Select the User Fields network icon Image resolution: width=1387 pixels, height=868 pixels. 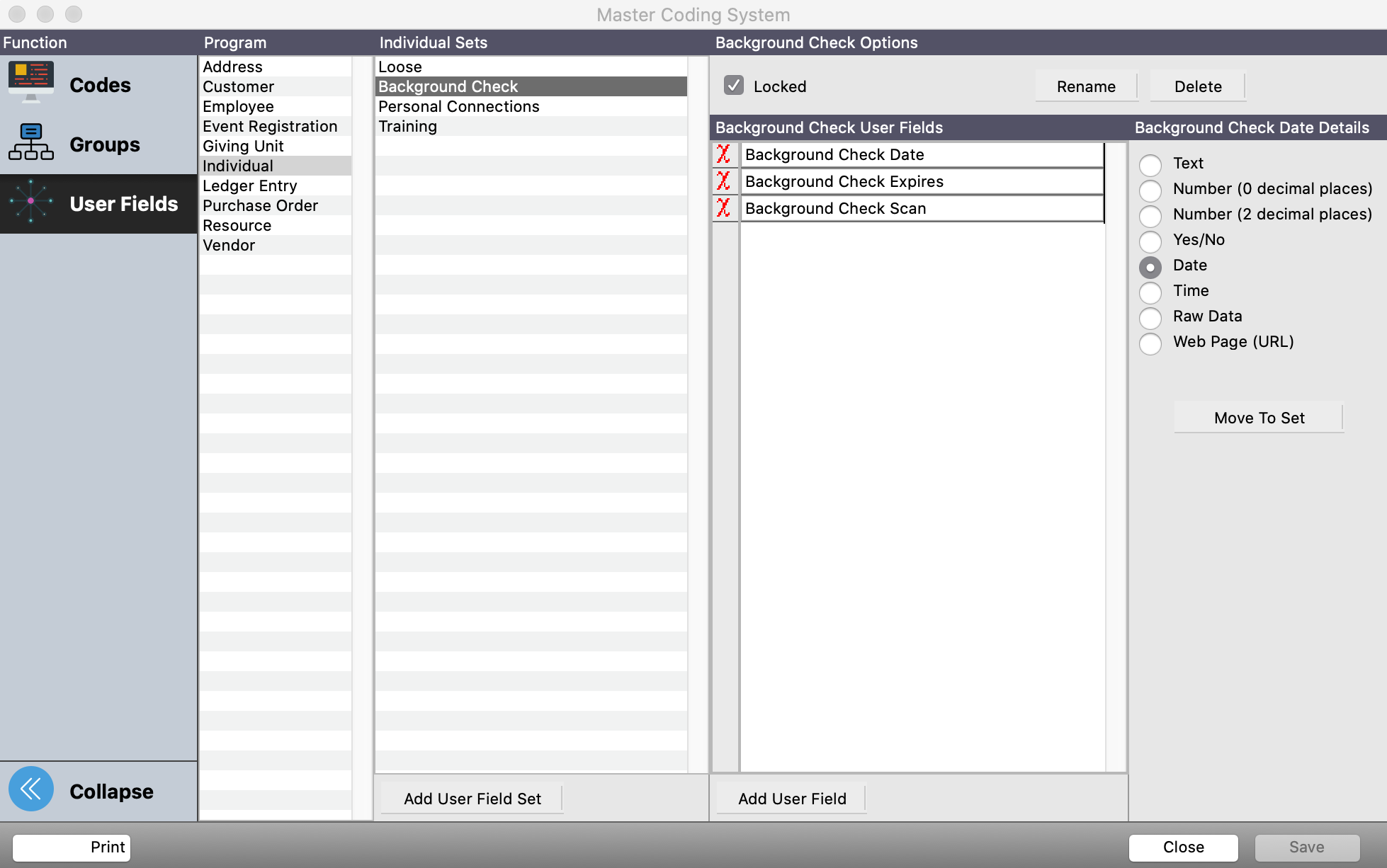pyautogui.click(x=30, y=202)
